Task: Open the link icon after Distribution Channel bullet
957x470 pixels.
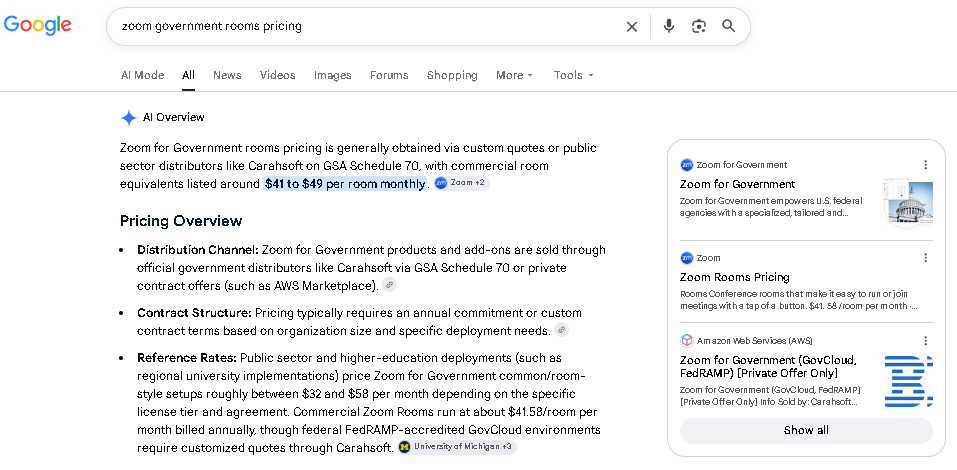Action: (389, 284)
